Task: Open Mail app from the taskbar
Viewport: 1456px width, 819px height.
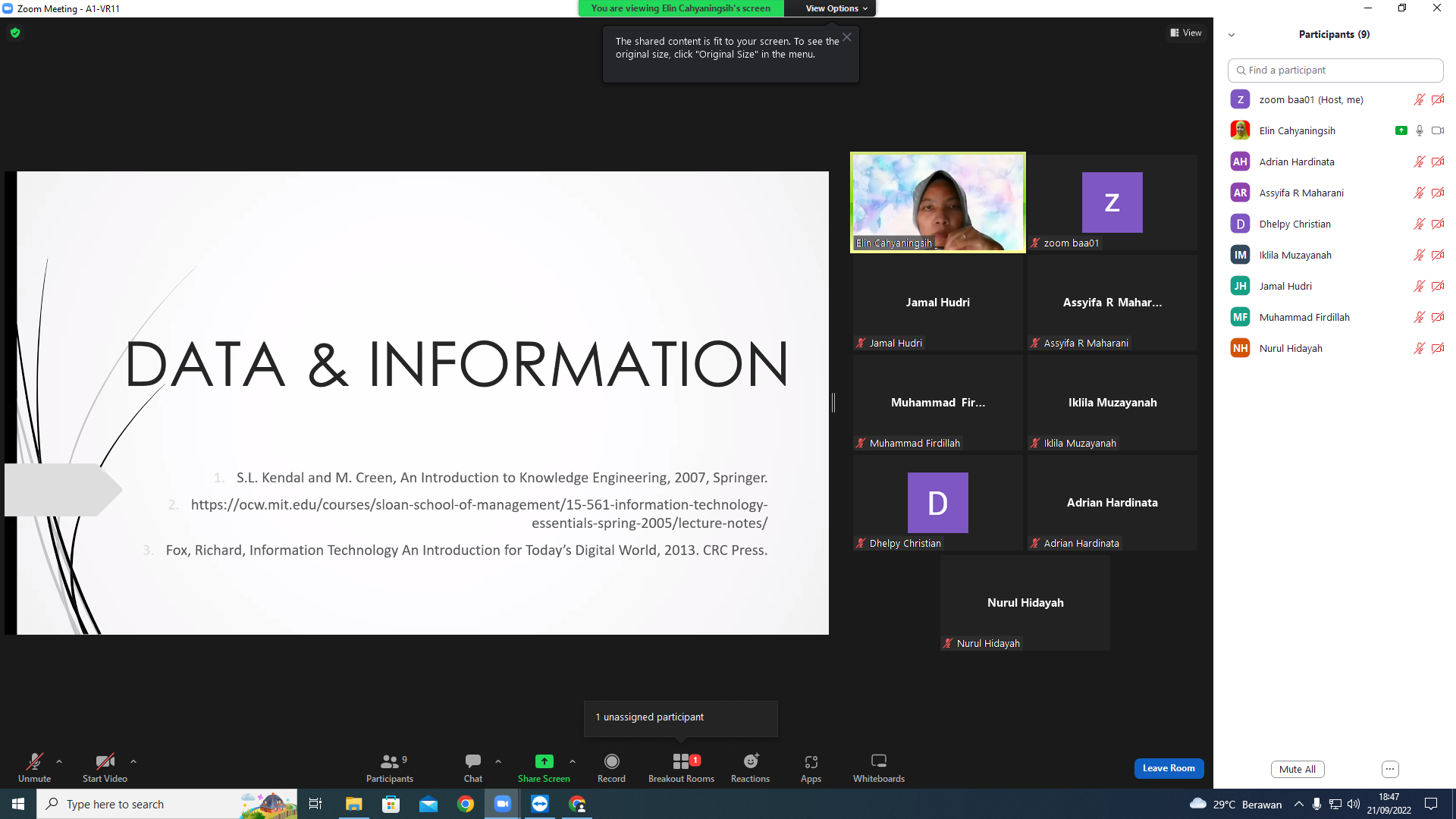Action: point(428,804)
